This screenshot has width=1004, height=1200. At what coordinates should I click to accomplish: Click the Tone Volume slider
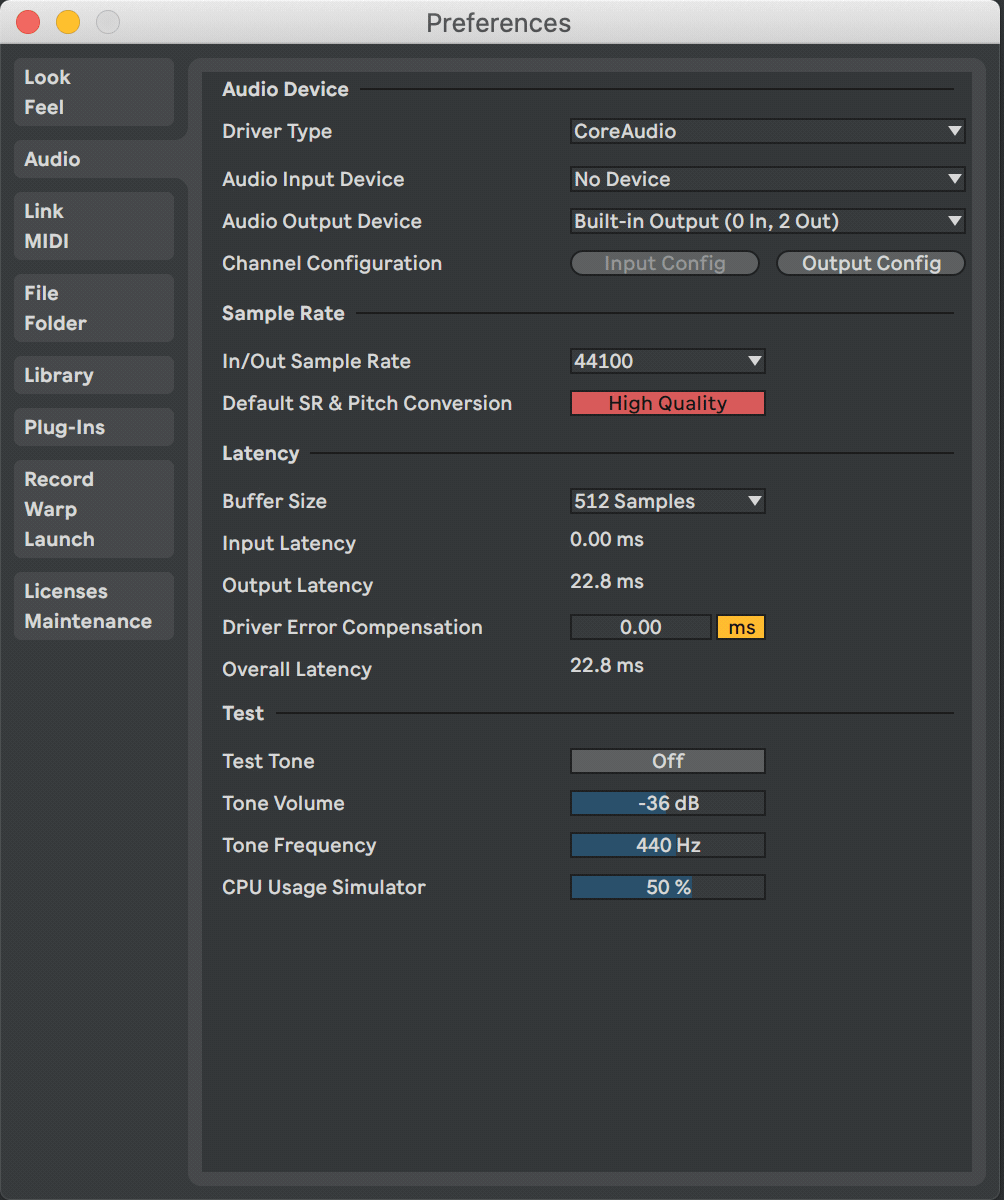(x=667, y=803)
